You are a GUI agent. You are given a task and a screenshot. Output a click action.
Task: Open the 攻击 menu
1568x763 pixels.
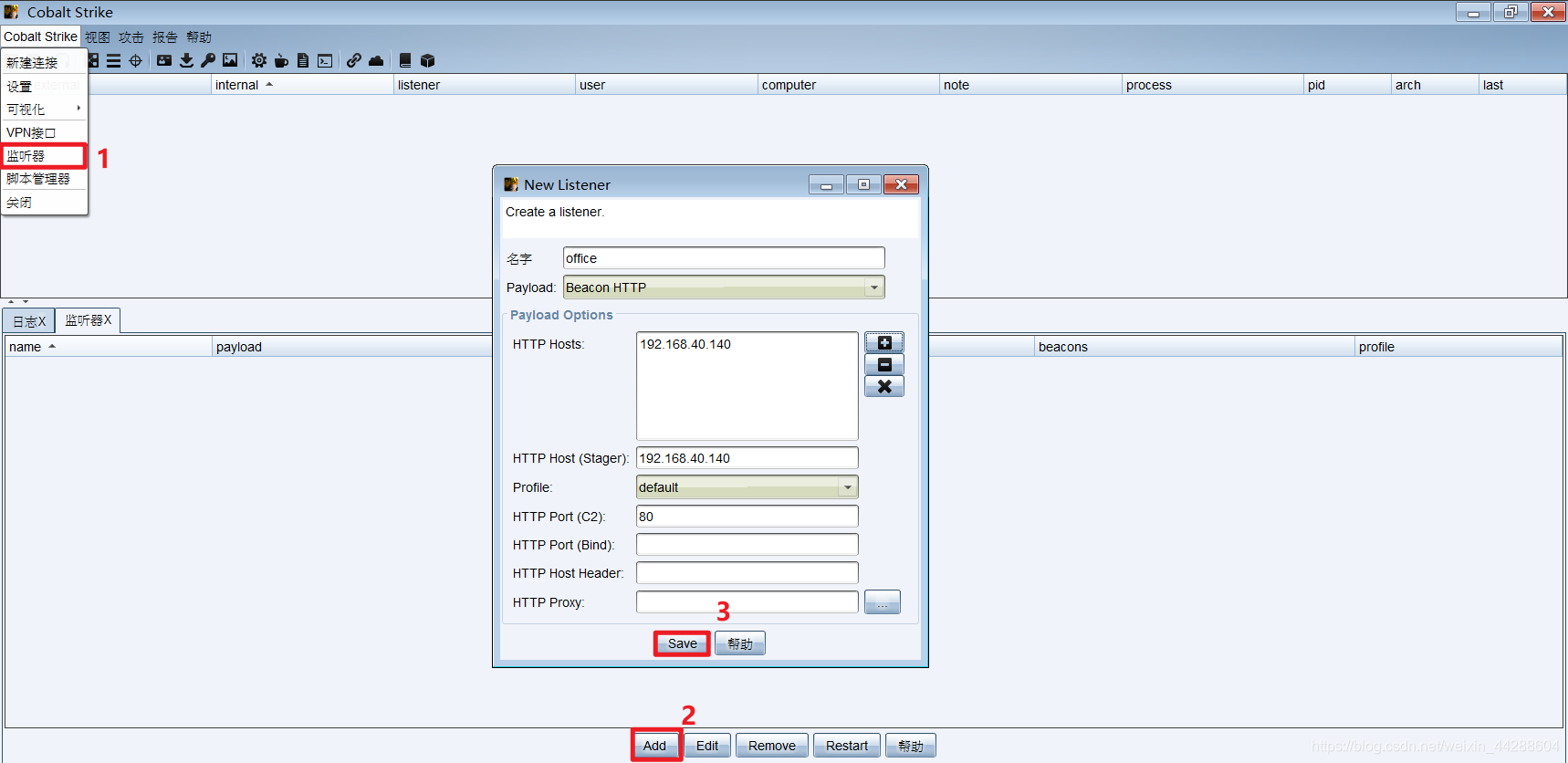(x=131, y=37)
